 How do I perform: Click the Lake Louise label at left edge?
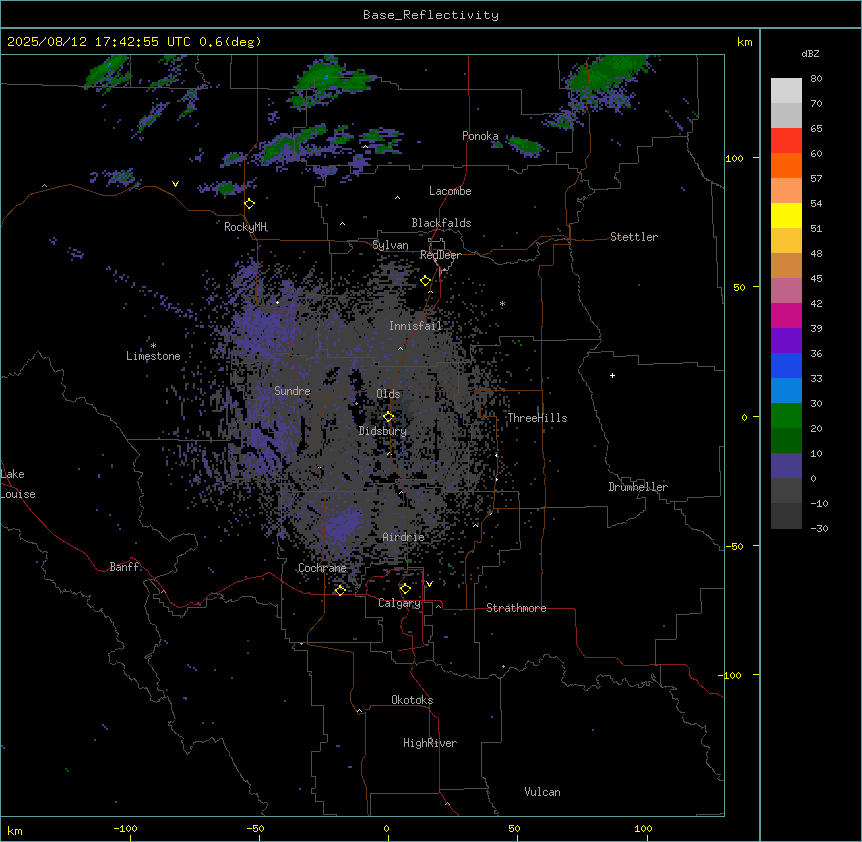coord(18,484)
